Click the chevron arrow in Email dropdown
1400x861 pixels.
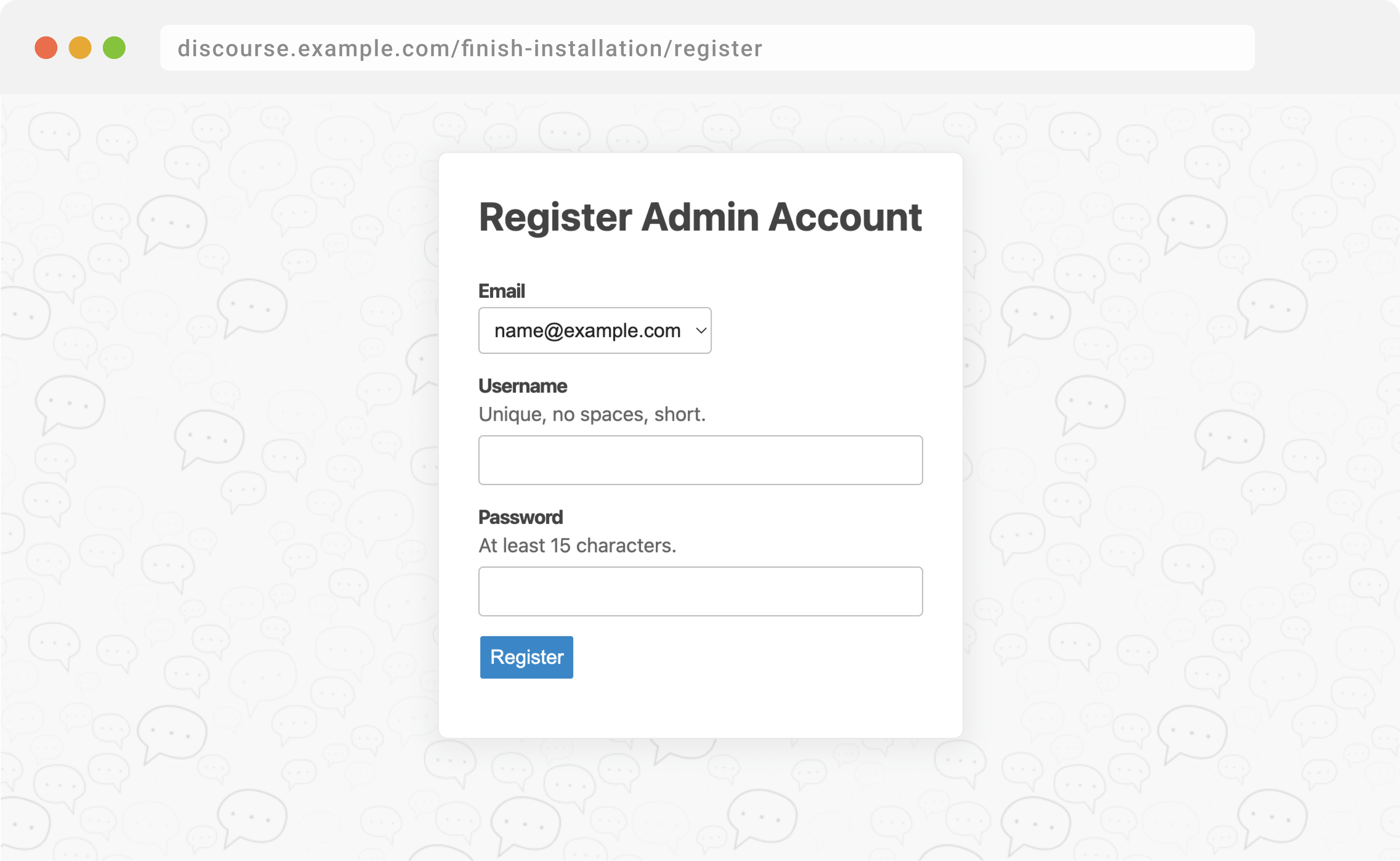click(x=701, y=330)
